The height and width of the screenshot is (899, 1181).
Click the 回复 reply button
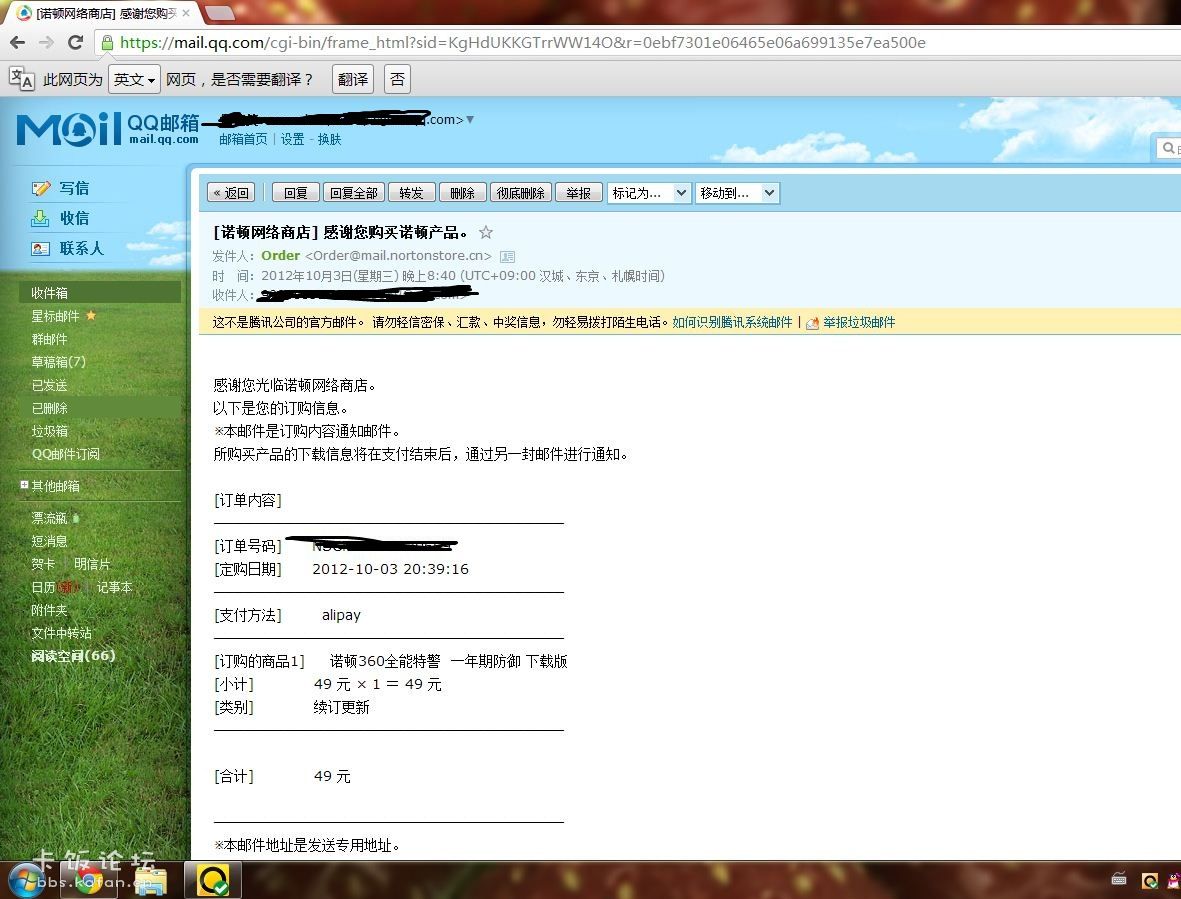(295, 192)
